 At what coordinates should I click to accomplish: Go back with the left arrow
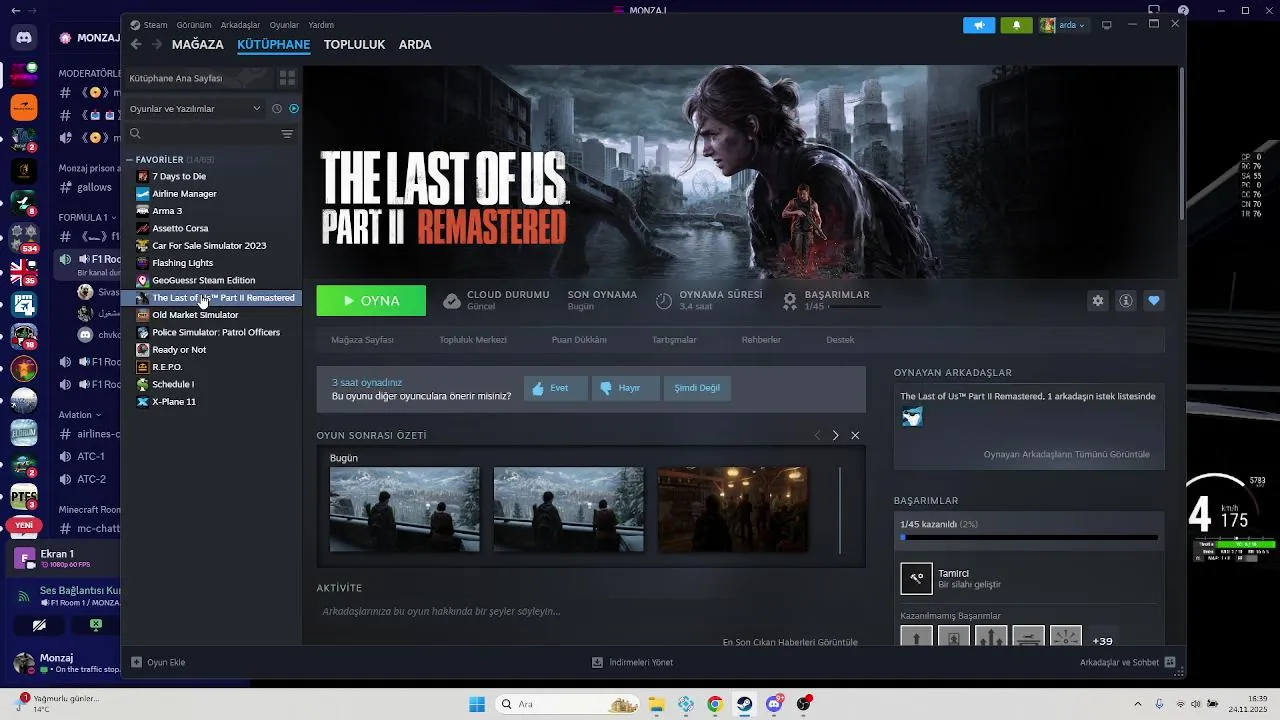click(136, 44)
